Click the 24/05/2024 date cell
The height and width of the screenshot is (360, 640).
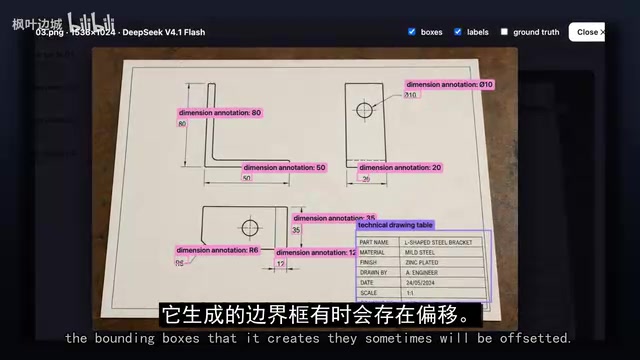tap(420, 283)
